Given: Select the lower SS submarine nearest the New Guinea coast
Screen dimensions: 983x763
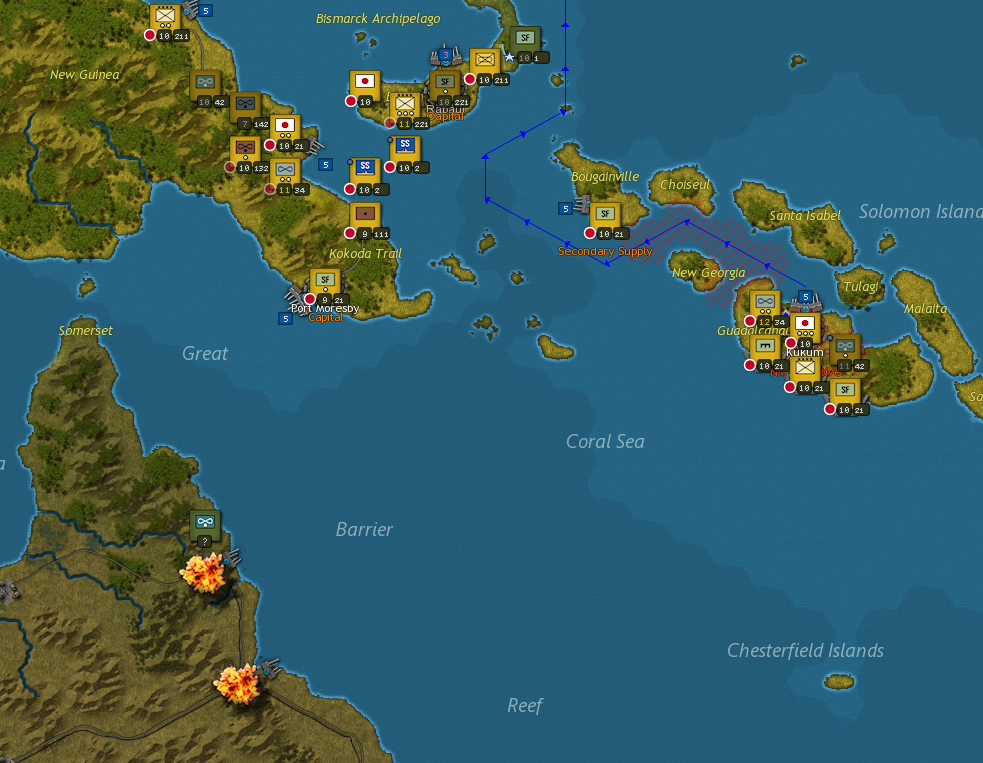Looking at the screenshot, I should click(365, 173).
